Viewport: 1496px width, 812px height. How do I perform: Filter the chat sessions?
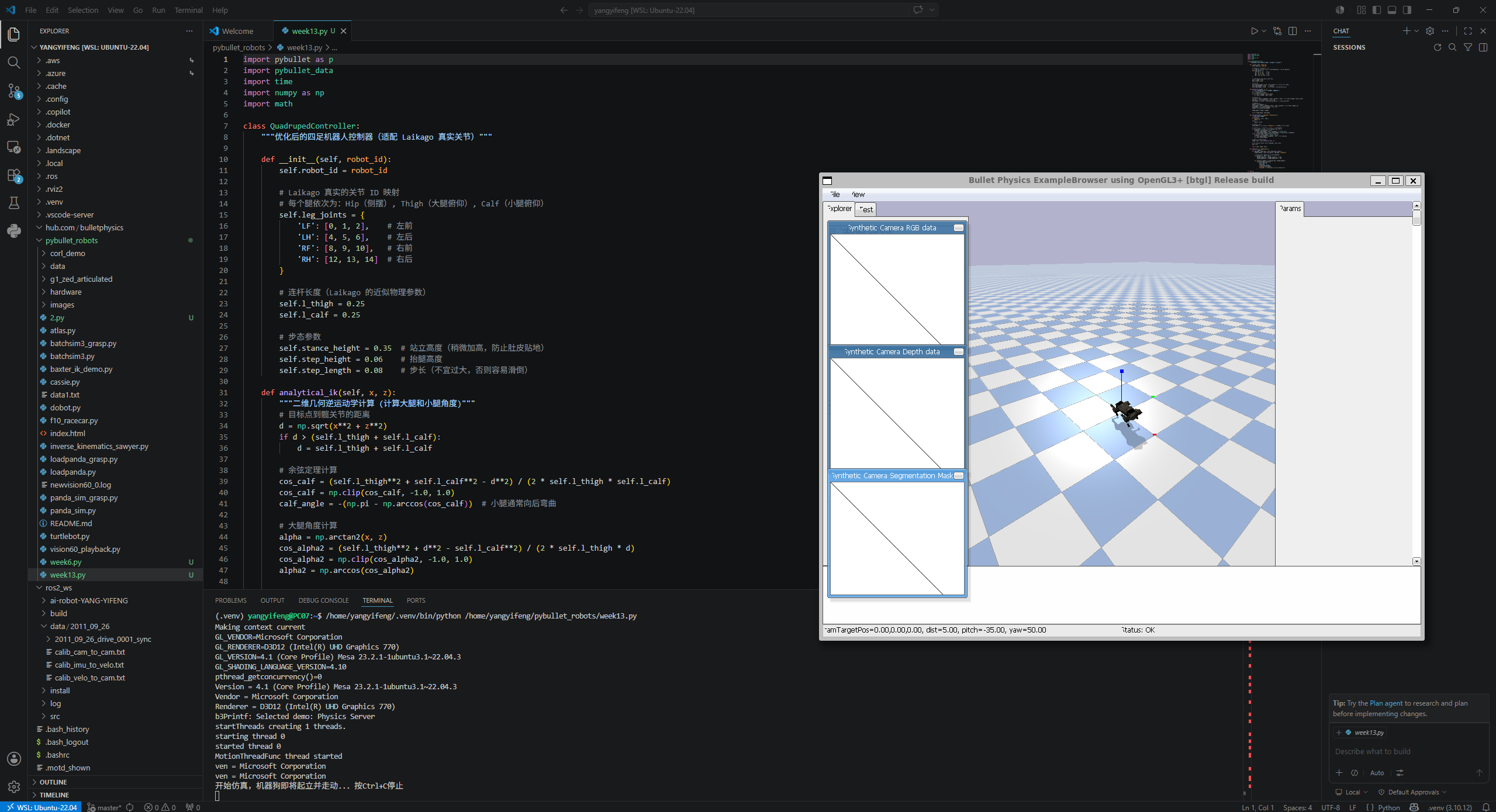pyautogui.click(x=1468, y=47)
